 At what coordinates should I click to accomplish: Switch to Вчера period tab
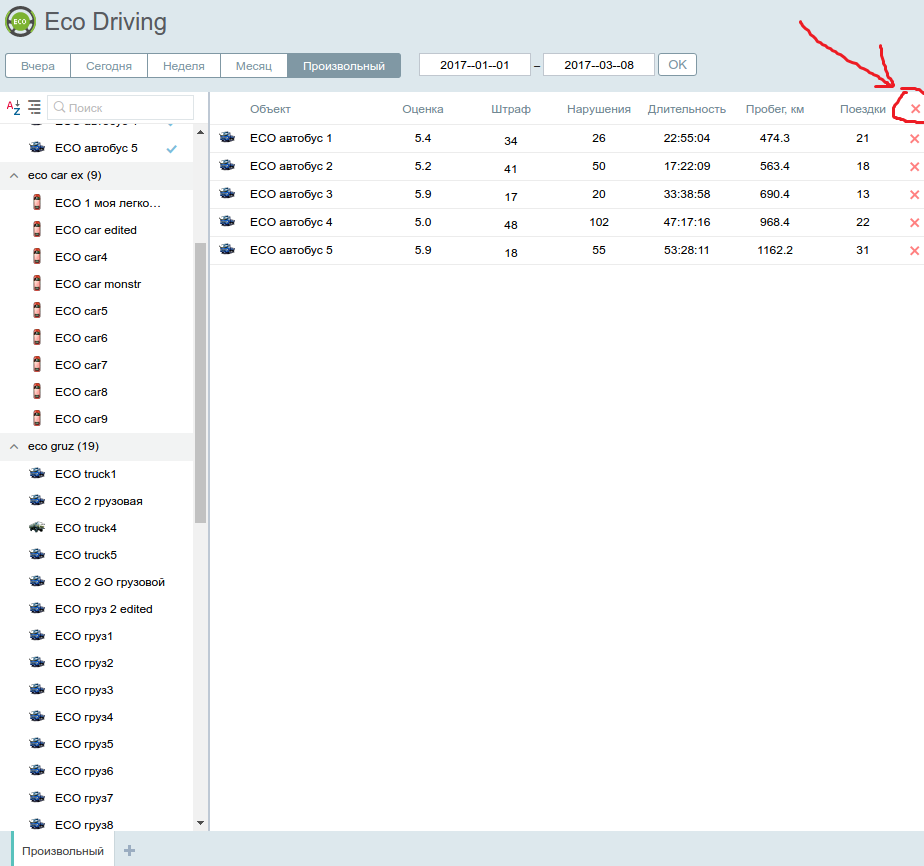pyautogui.click(x=38, y=66)
